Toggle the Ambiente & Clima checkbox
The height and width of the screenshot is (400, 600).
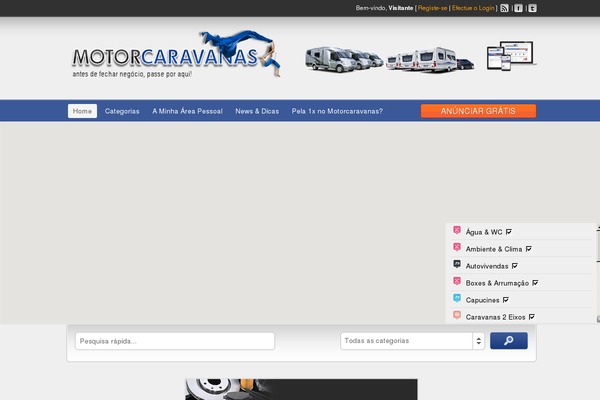point(528,249)
